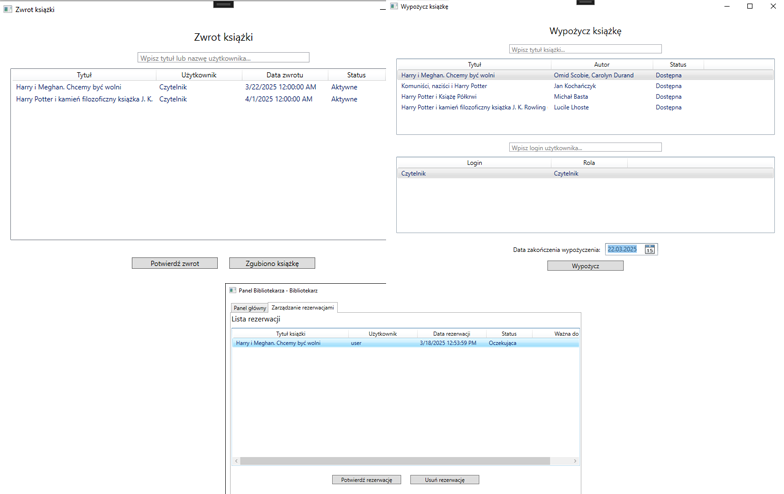784x494 pixels.
Task: Click Oczekująca status in reservation row
Action: (x=502, y=343)
